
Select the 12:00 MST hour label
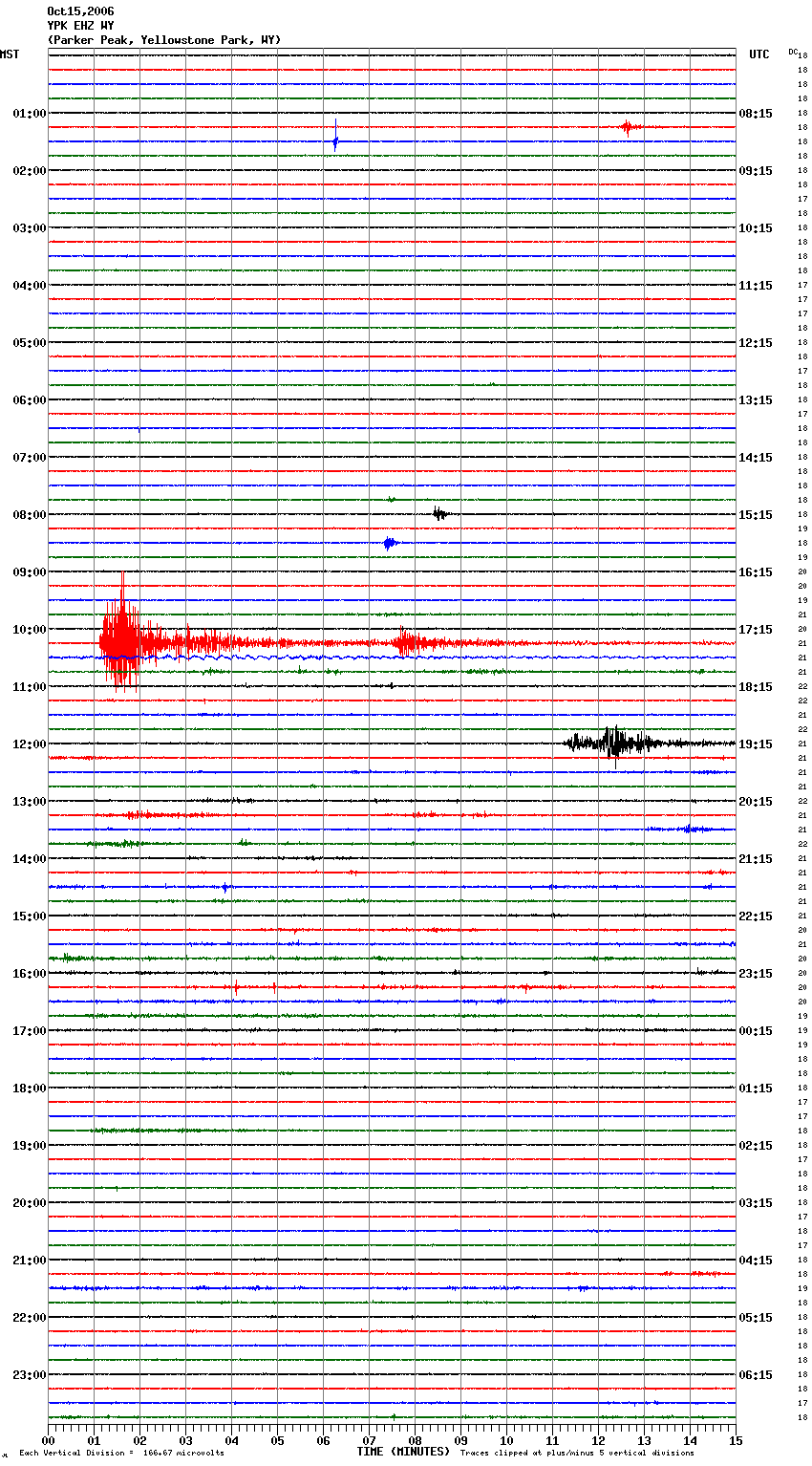pos(29,744)
